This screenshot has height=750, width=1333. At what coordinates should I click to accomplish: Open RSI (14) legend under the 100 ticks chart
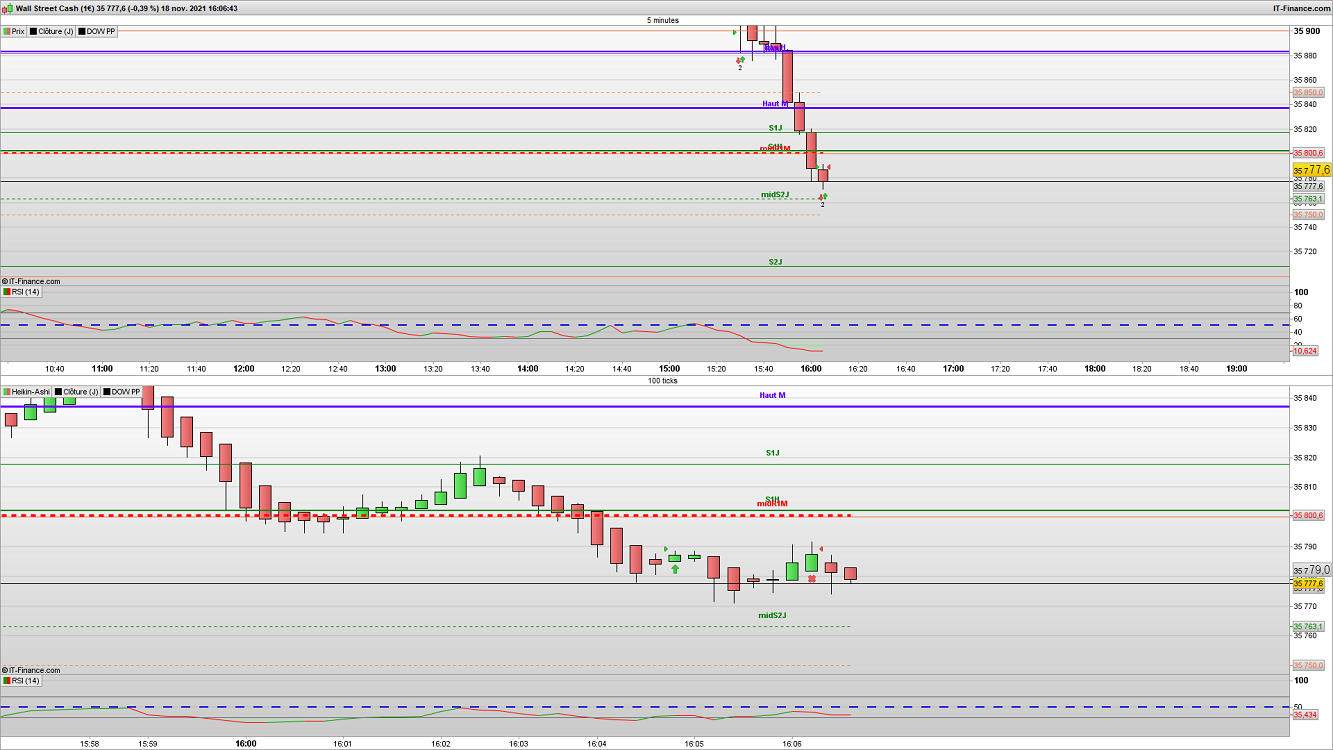(x=22, y=680)
